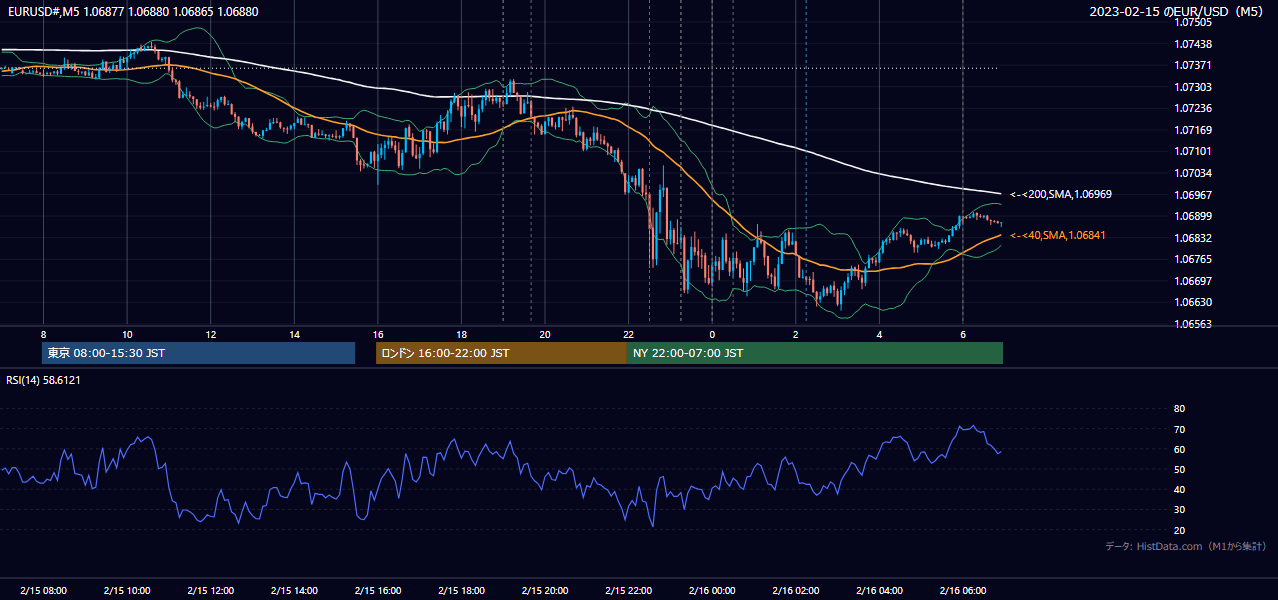The width and height of the screenshot is (1278, 600).
Task: Click RSI scale value 80
Action: point(1179,409)
